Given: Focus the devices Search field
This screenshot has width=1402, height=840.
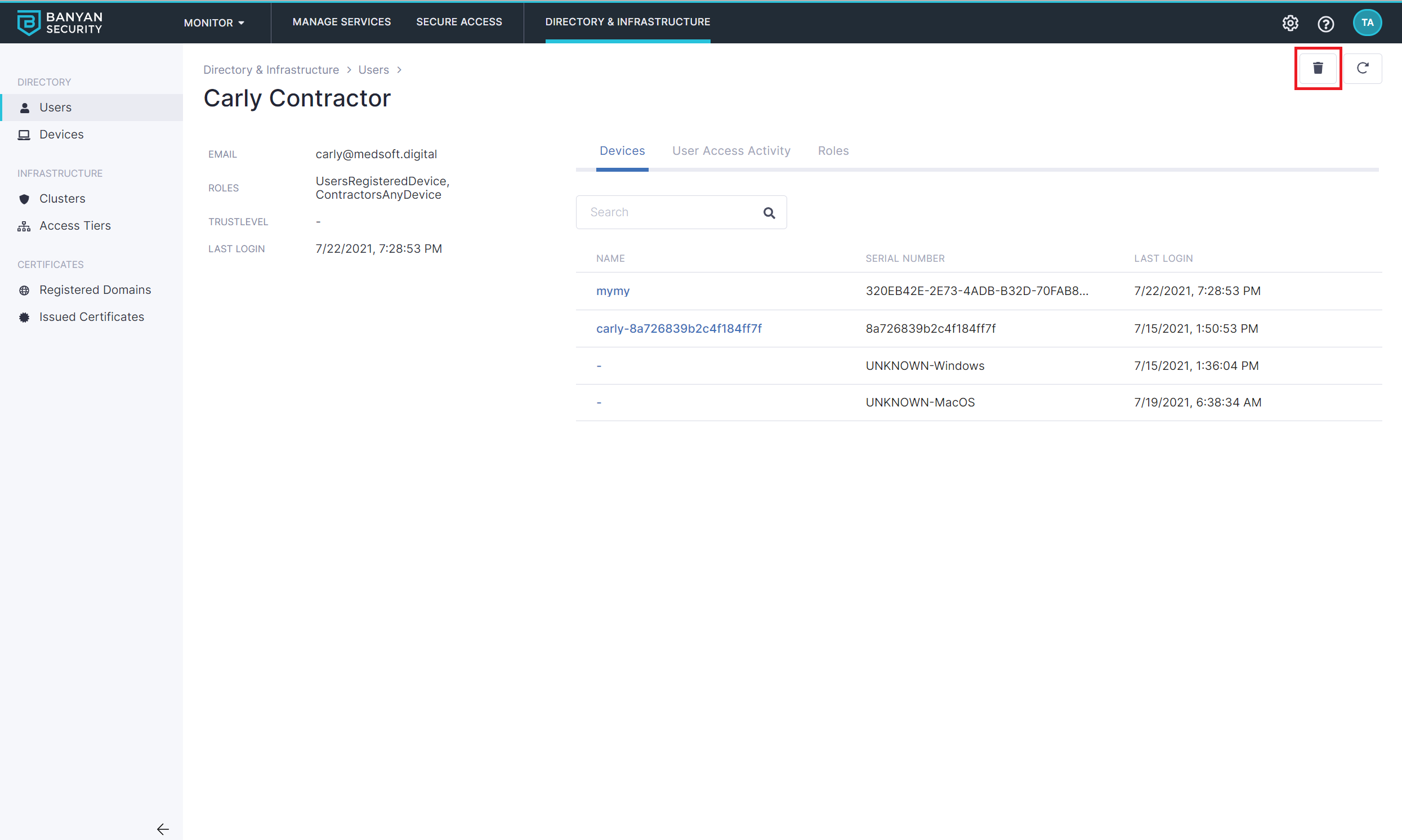Looking at the screenshot, I should [668, 212].
